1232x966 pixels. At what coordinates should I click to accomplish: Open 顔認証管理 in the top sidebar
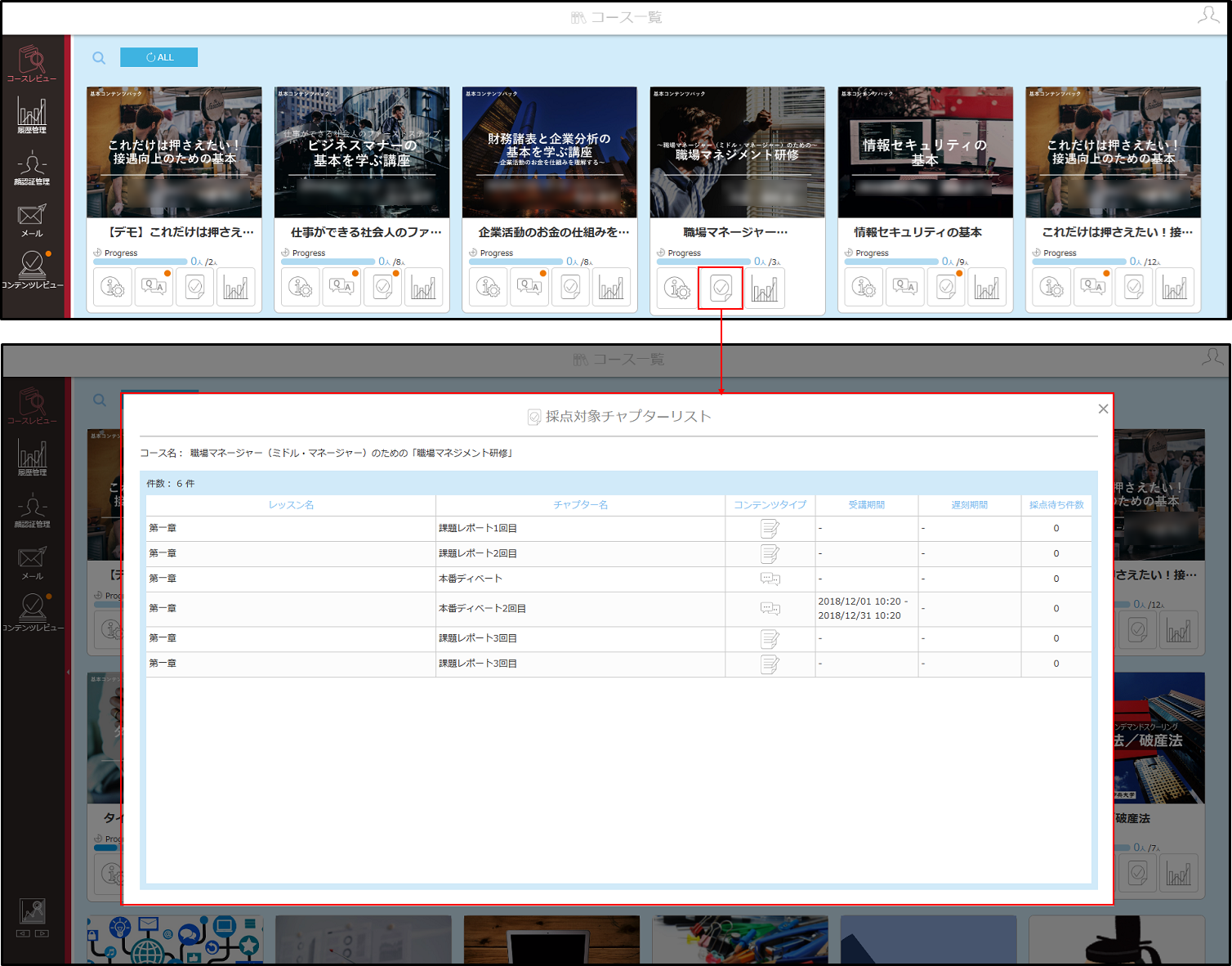32,168
